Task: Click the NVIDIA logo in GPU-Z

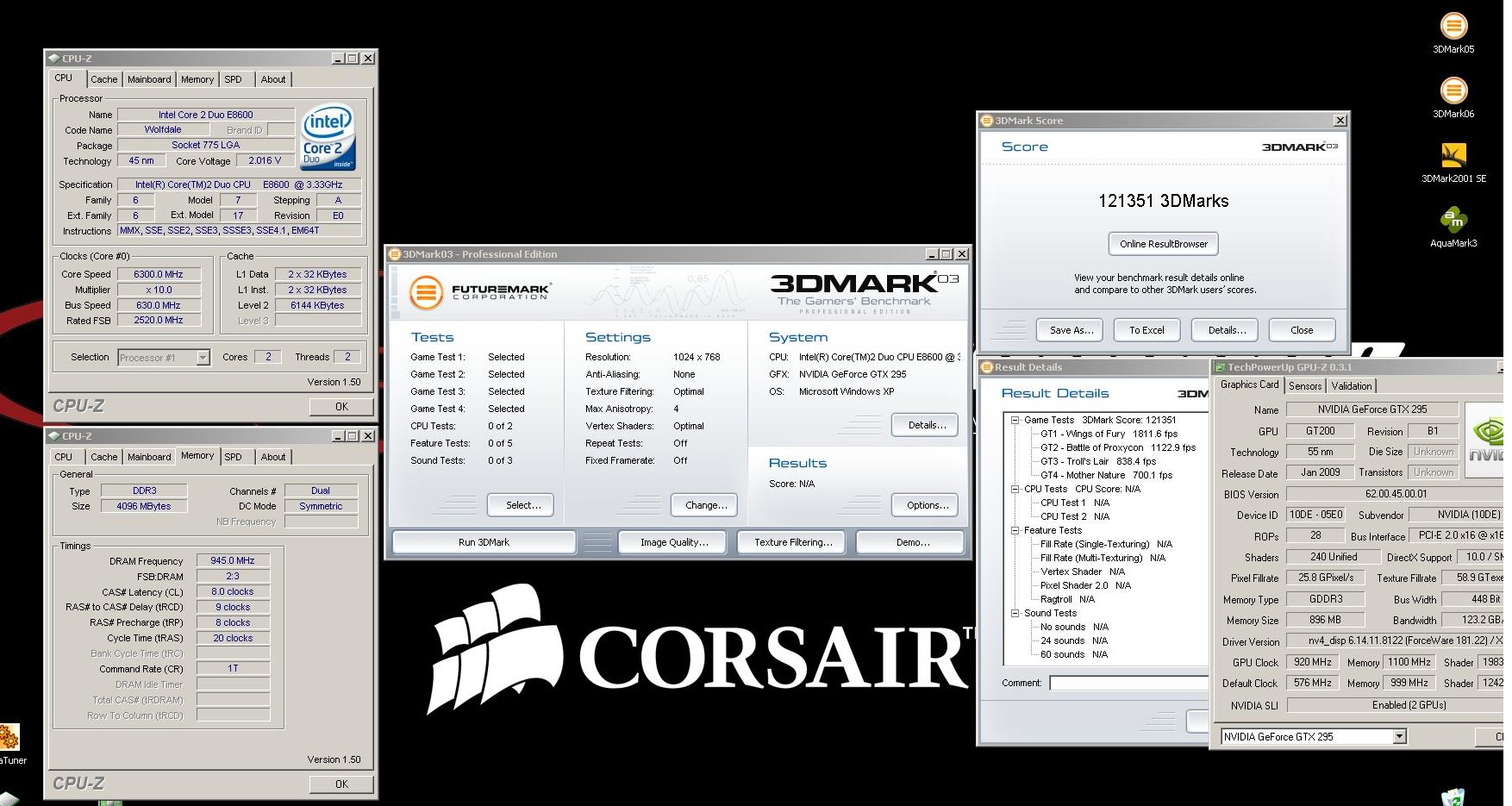Action: click(1484, 440)
